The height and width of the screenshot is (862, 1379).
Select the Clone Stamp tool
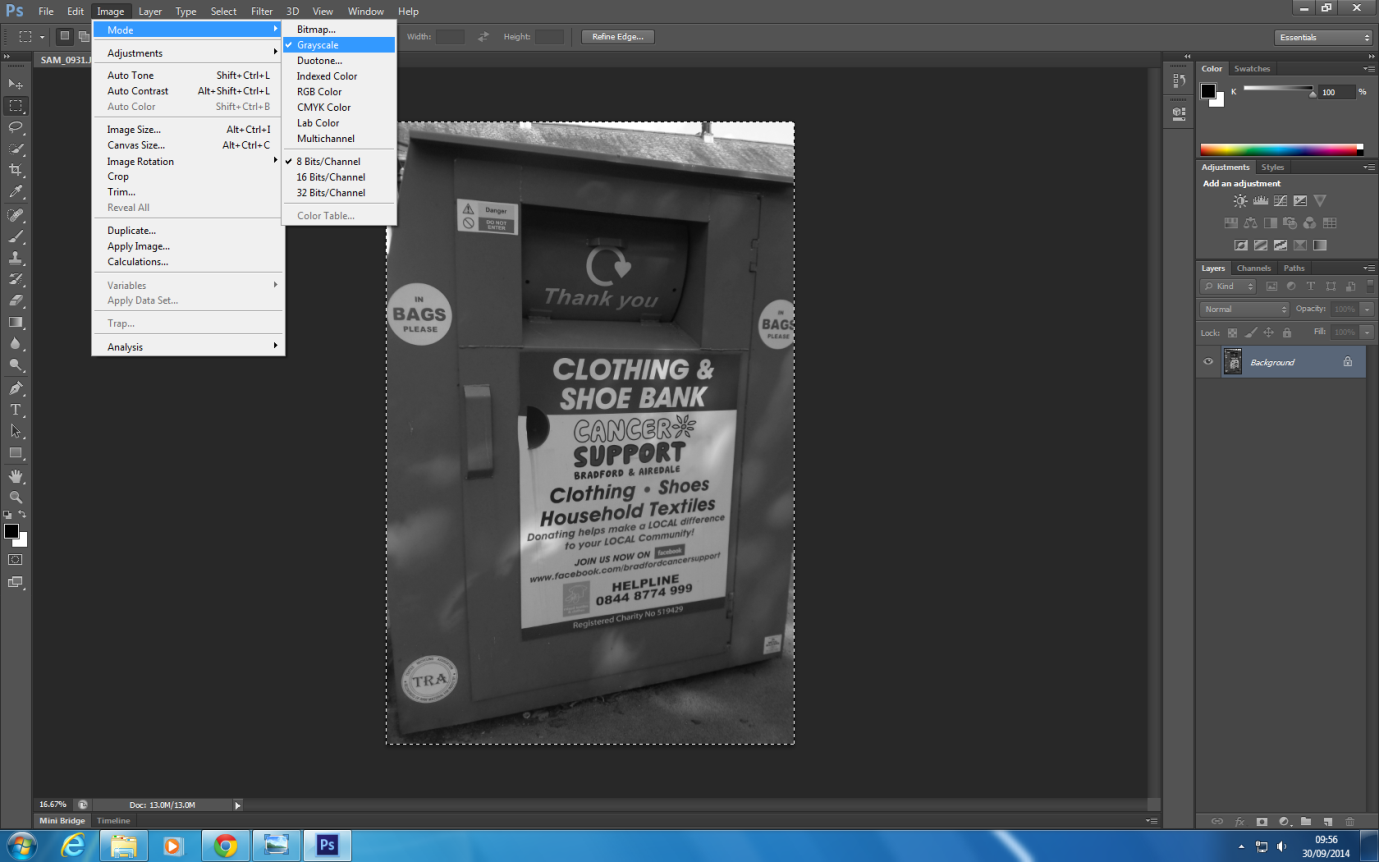(x=16, y=258)
